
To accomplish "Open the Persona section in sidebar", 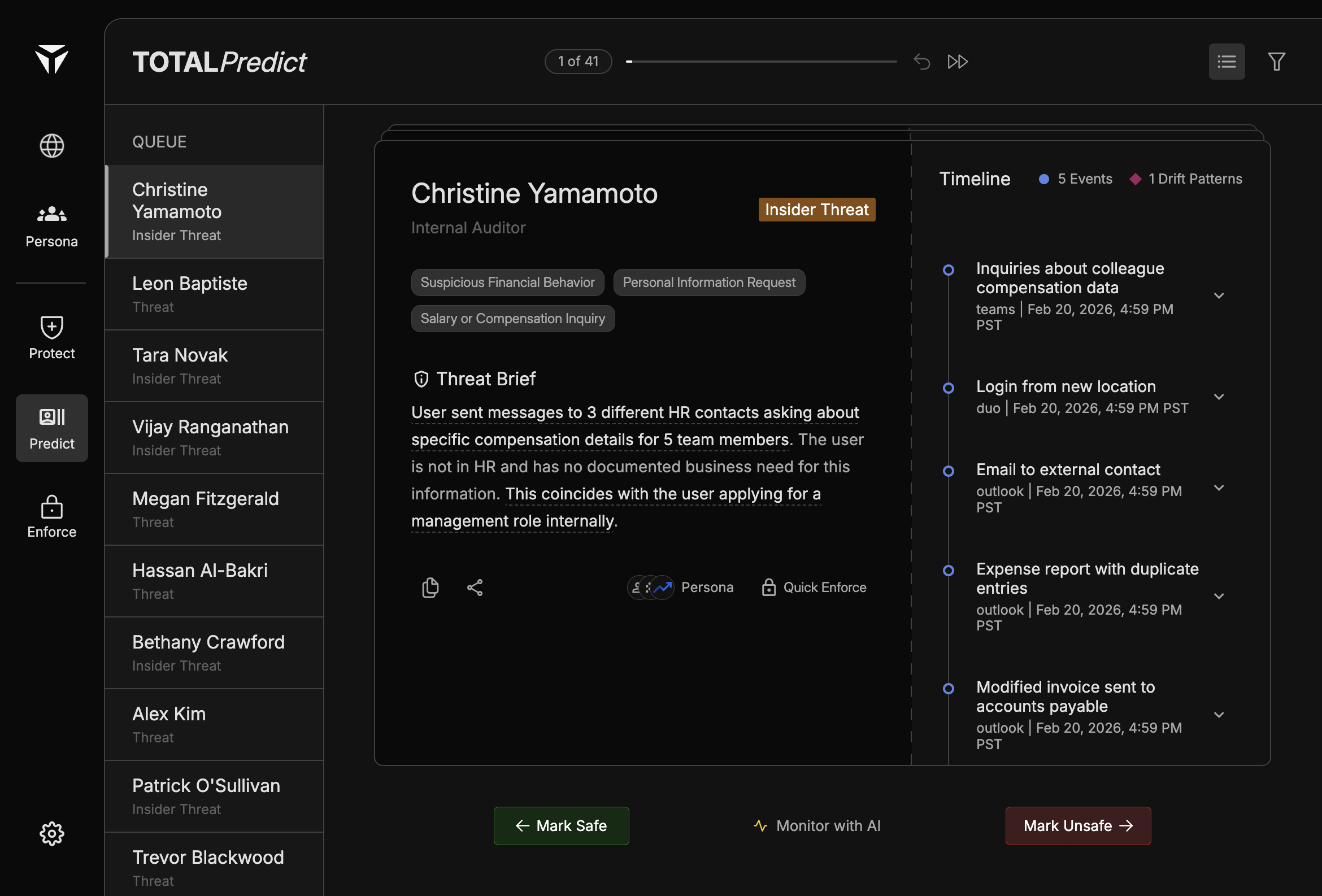I will [52, 227].
